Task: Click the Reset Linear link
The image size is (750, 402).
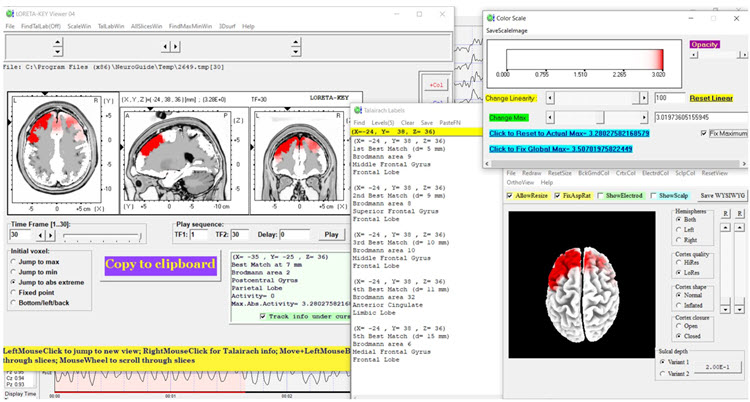Action: point(713,98)
